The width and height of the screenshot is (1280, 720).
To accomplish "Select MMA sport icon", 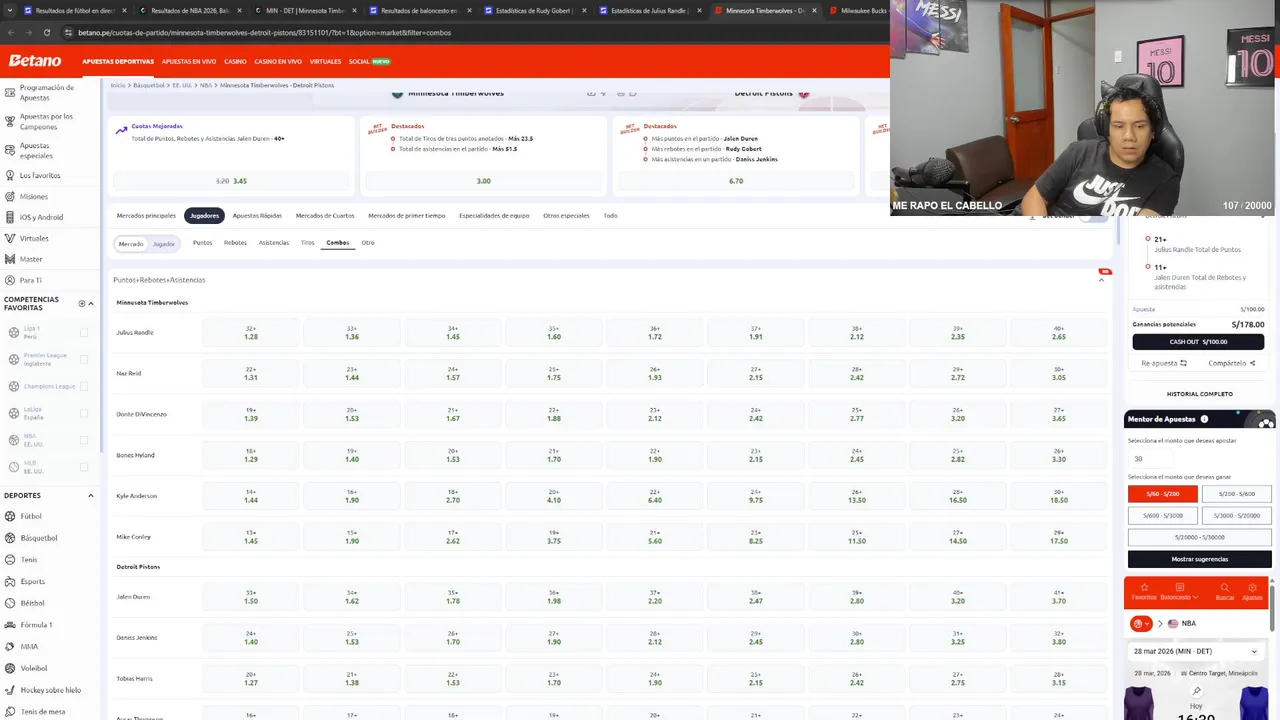I will tap(9, 647).
